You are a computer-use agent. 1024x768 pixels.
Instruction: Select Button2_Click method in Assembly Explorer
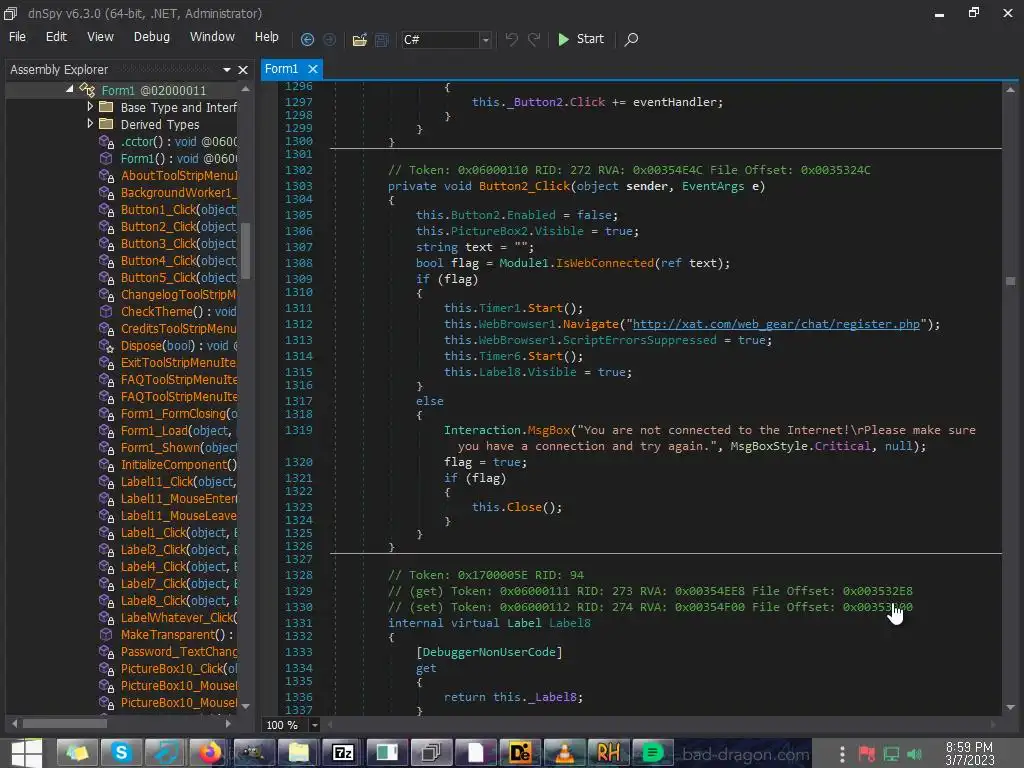coord(178,227)
